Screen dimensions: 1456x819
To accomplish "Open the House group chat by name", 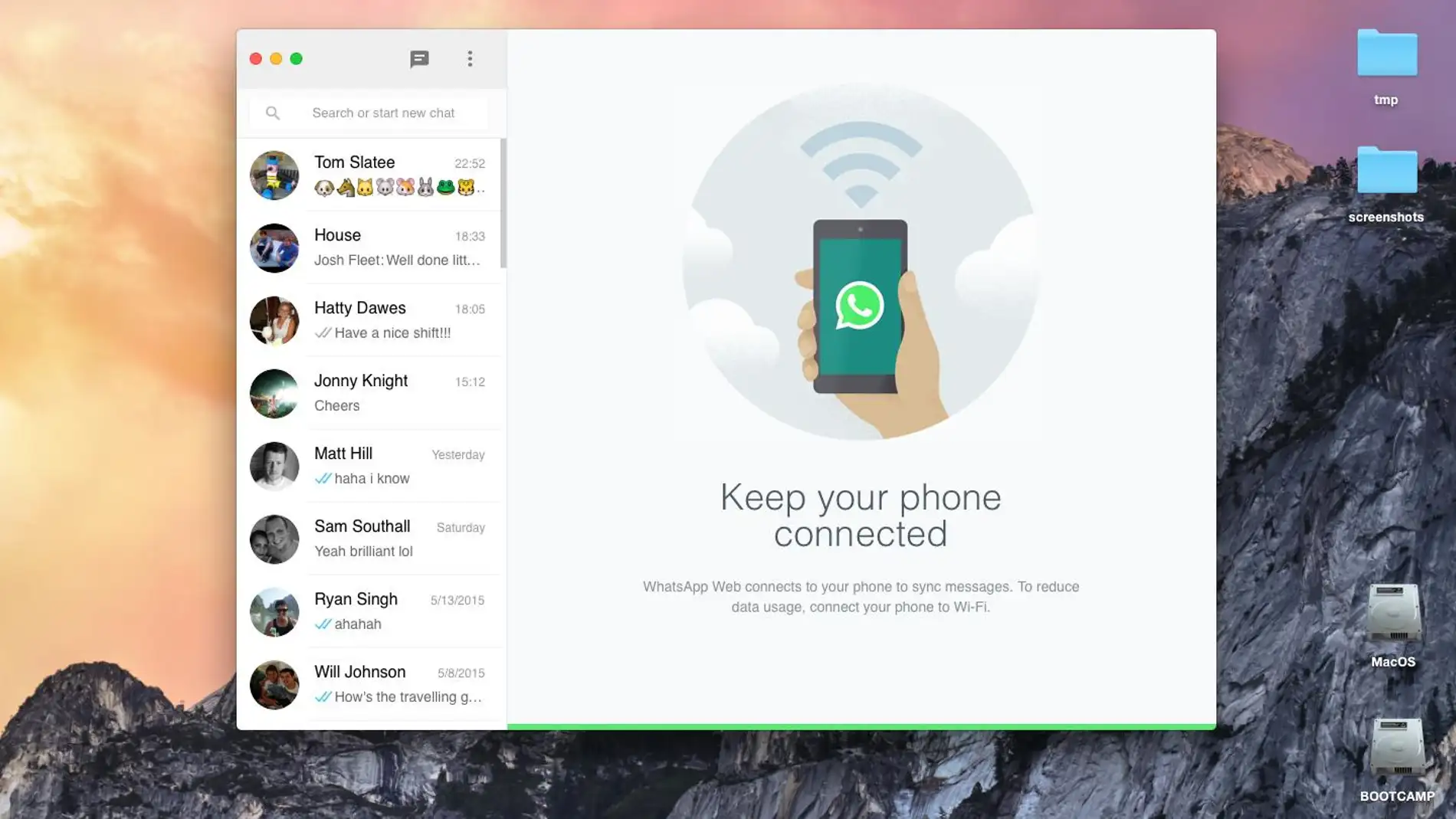I will tap(337, 235).
